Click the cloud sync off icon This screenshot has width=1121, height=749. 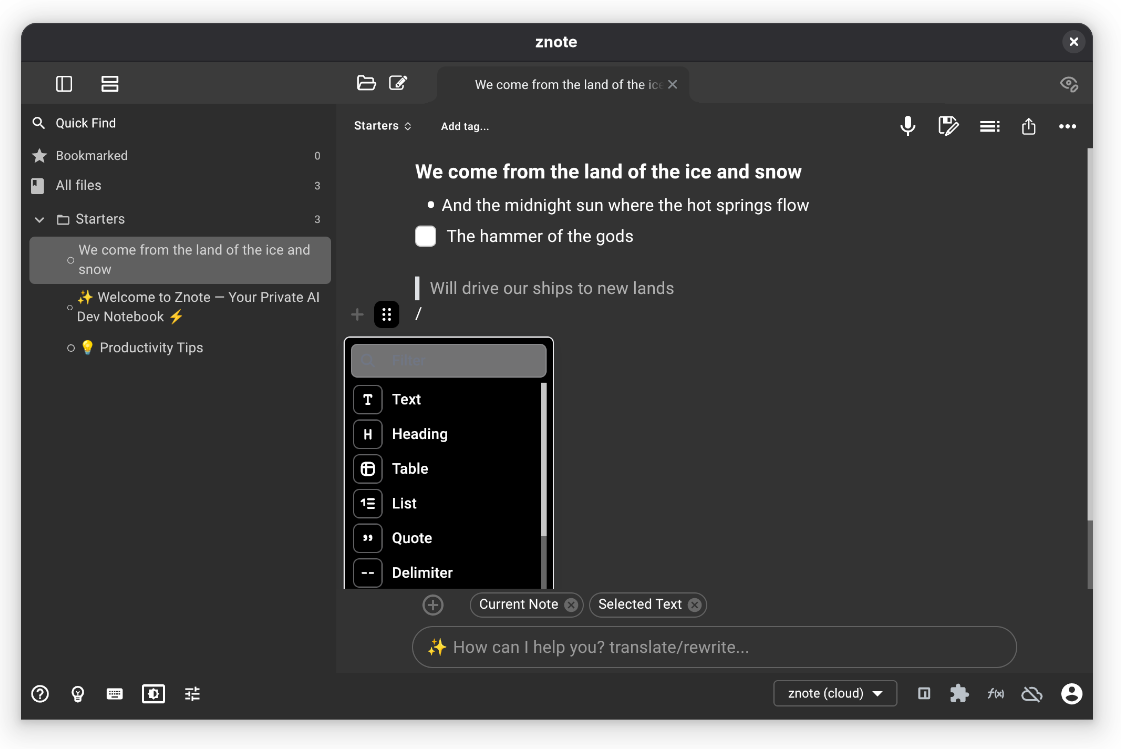click(x=1032, y=693)
